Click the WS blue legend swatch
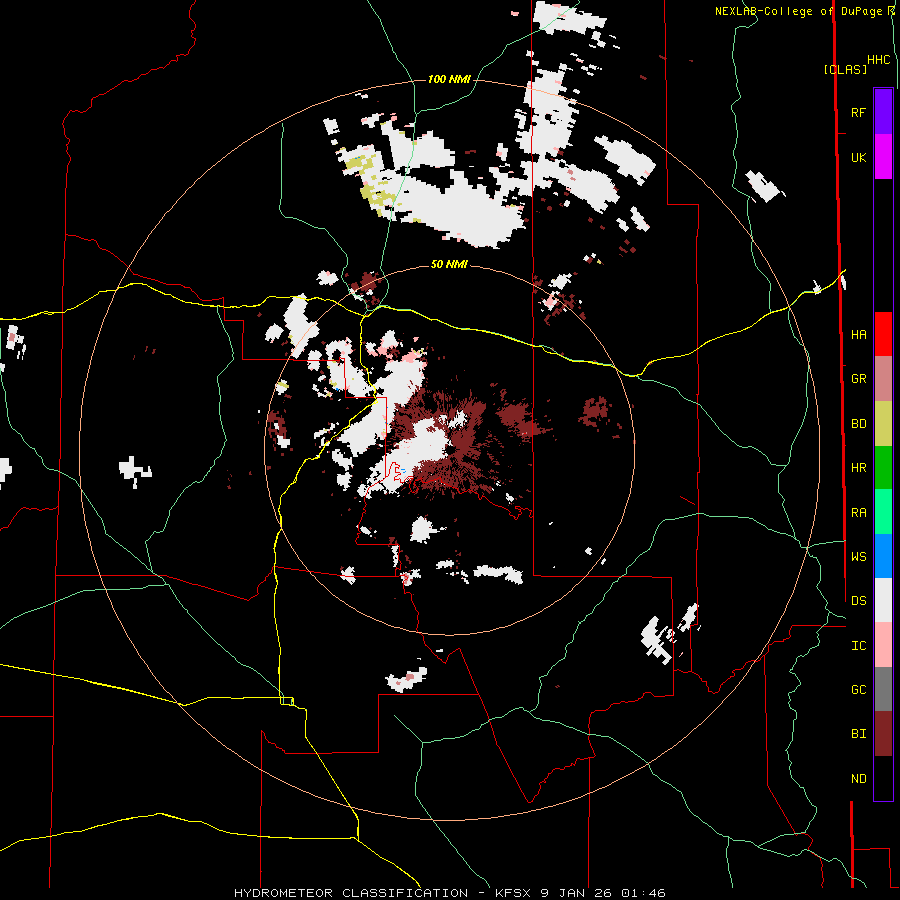 tap(883, 556)
